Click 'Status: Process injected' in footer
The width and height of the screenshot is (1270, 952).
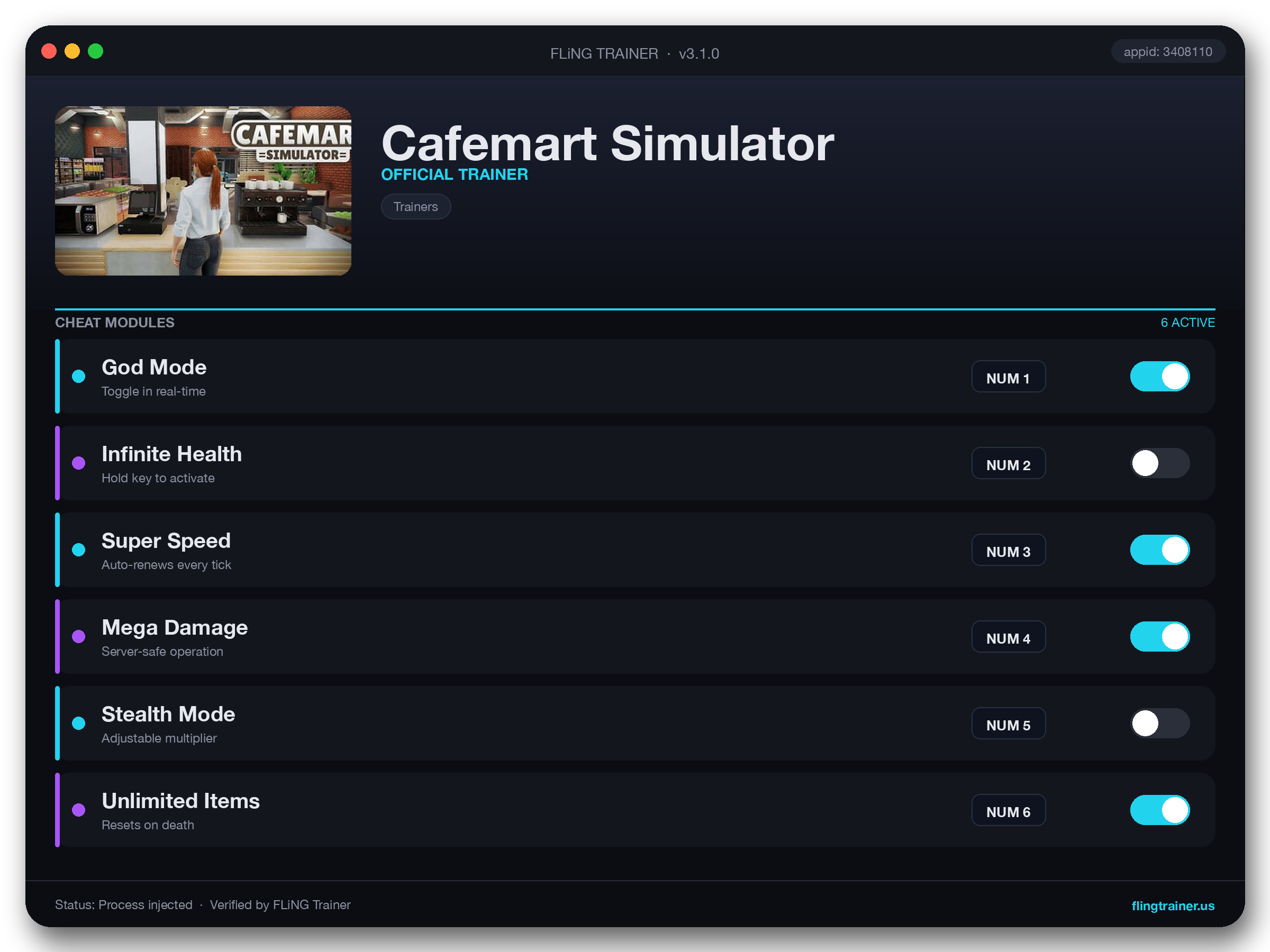[123, 905]
